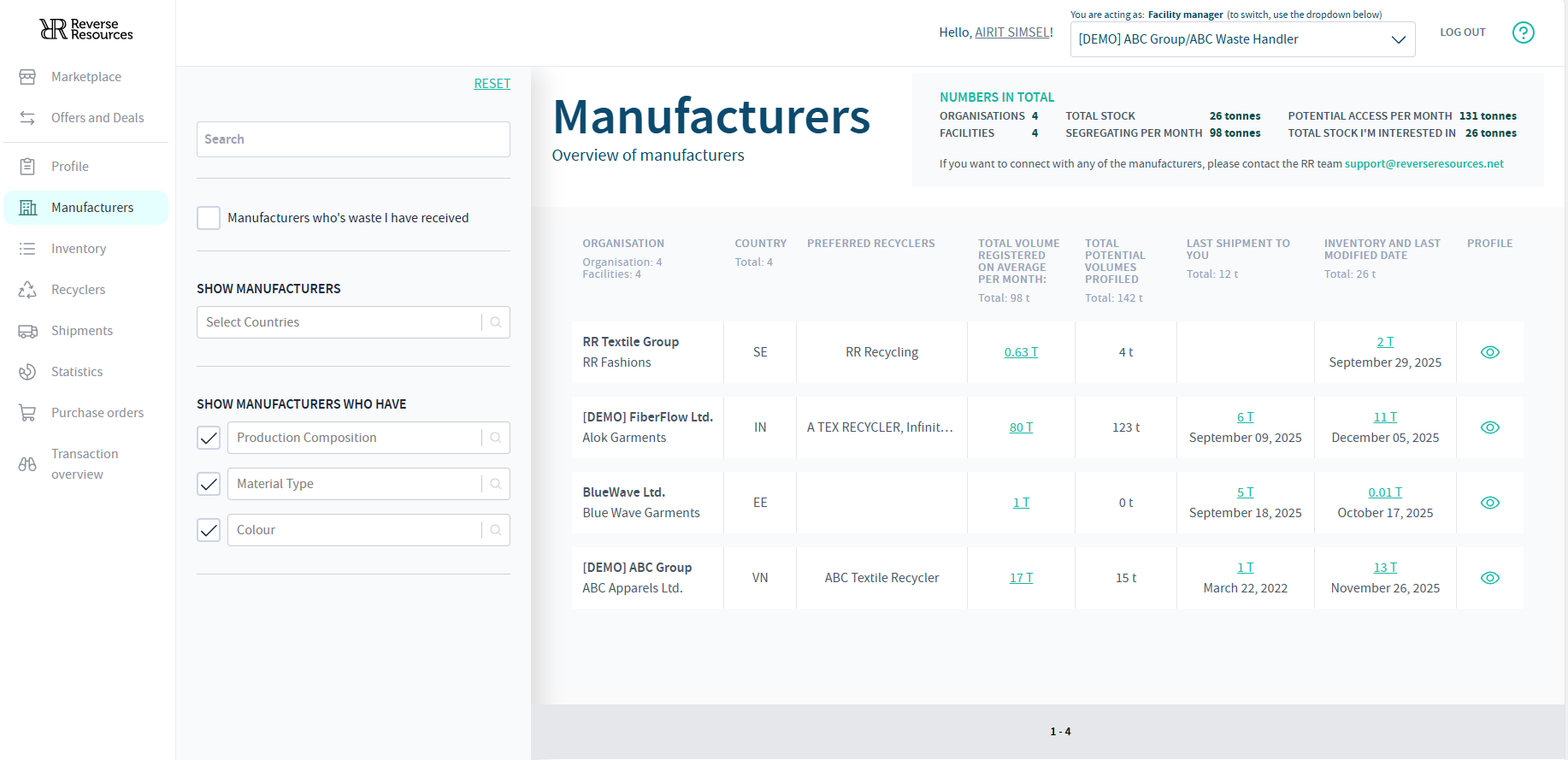Open 1 T volume link for BlueWave

1021,503
